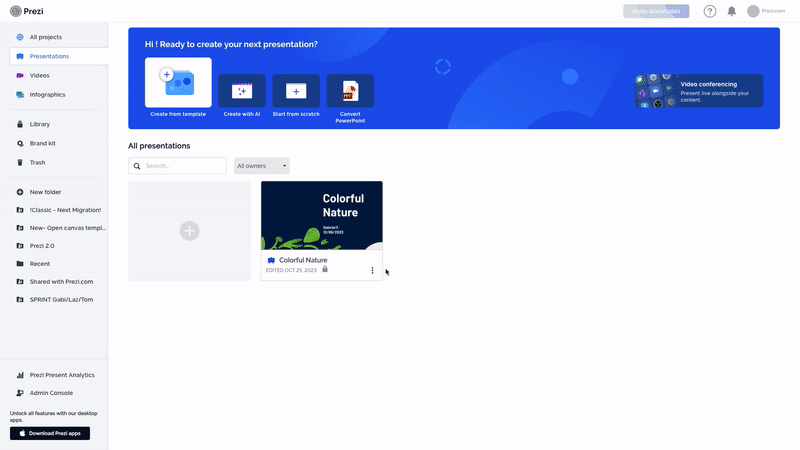
Task: Open notifications bell icon
Action: 732,11
